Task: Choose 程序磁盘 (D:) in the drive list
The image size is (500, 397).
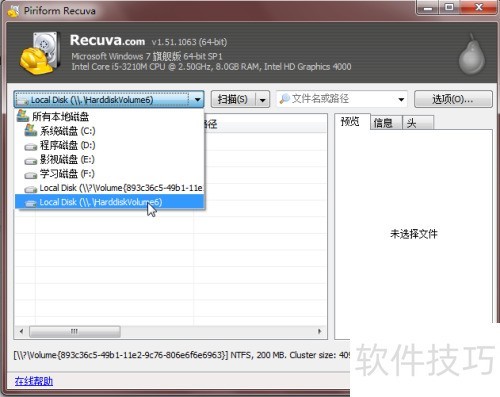Action: tap(110, 145)
